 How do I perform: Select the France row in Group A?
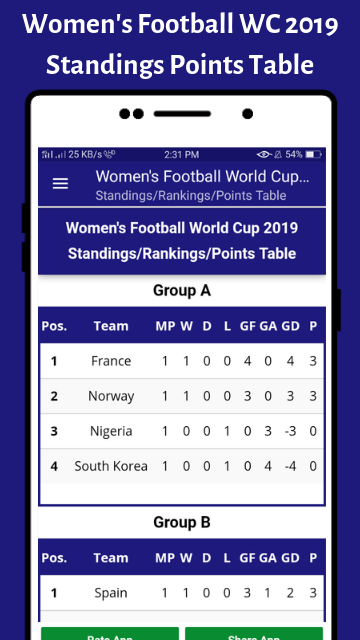click(182, 361)
